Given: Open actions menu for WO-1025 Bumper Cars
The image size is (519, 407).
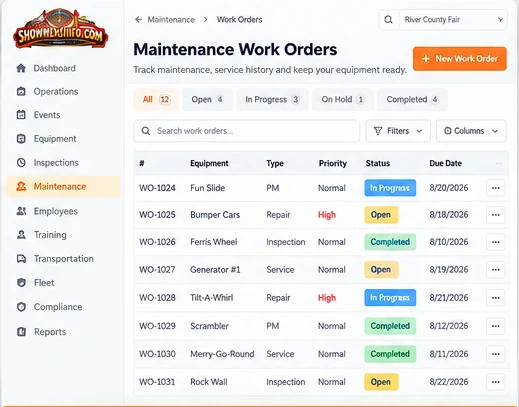Looking at the screenshot, I should (x=496, y=215).
